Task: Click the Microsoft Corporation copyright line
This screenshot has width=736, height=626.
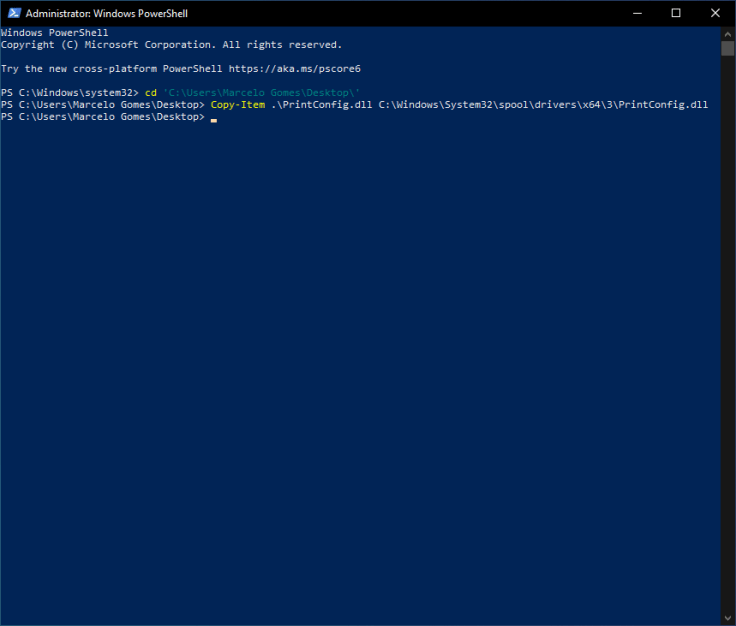Action: [171, 45]
